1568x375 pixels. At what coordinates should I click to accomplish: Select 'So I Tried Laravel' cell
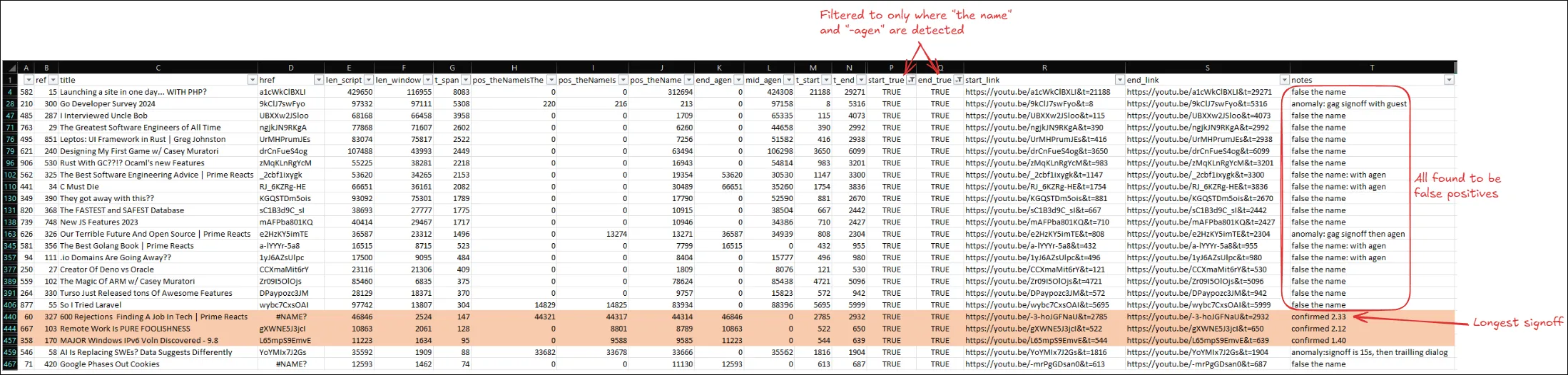point(158,305)
